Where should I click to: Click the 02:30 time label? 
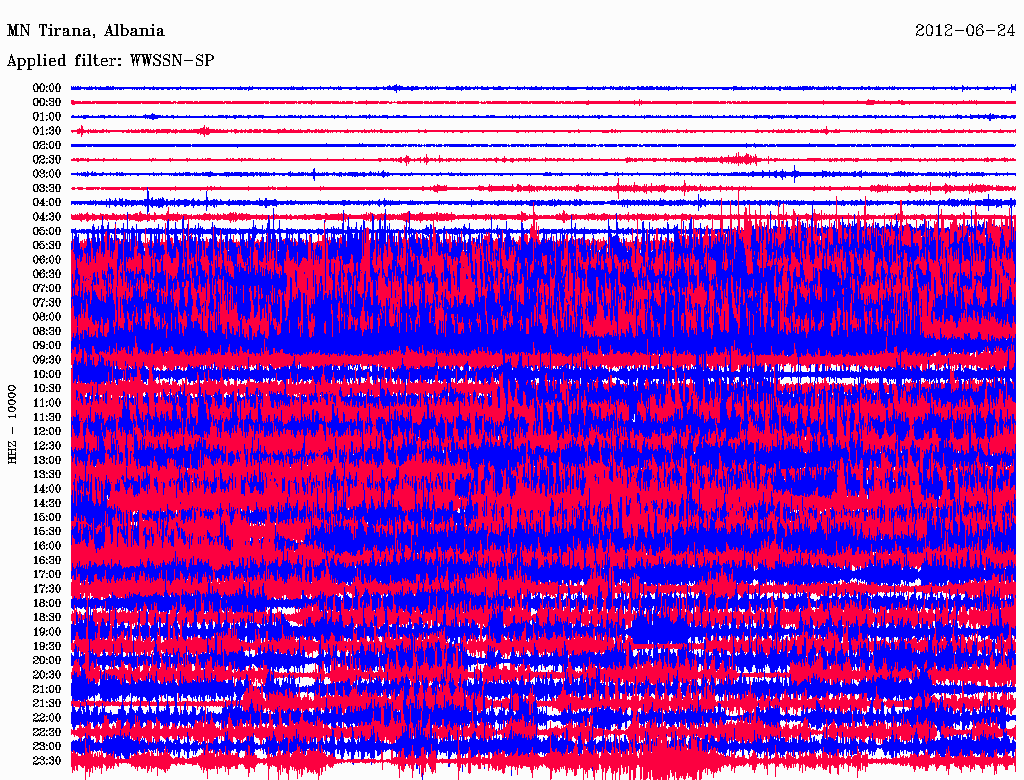pyautogui.click(x=47, y=160)
